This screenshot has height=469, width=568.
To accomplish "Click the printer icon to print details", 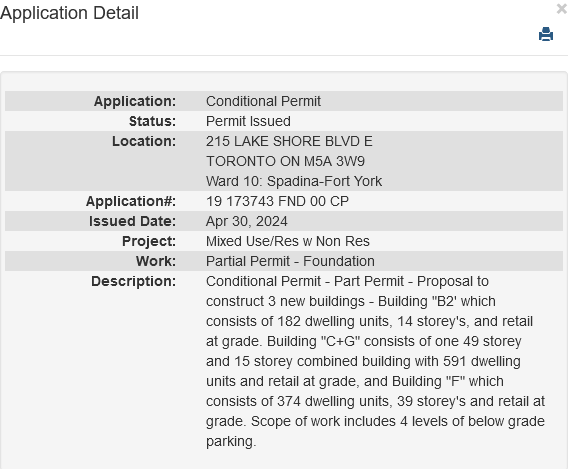I will click(x=546, y=34).
